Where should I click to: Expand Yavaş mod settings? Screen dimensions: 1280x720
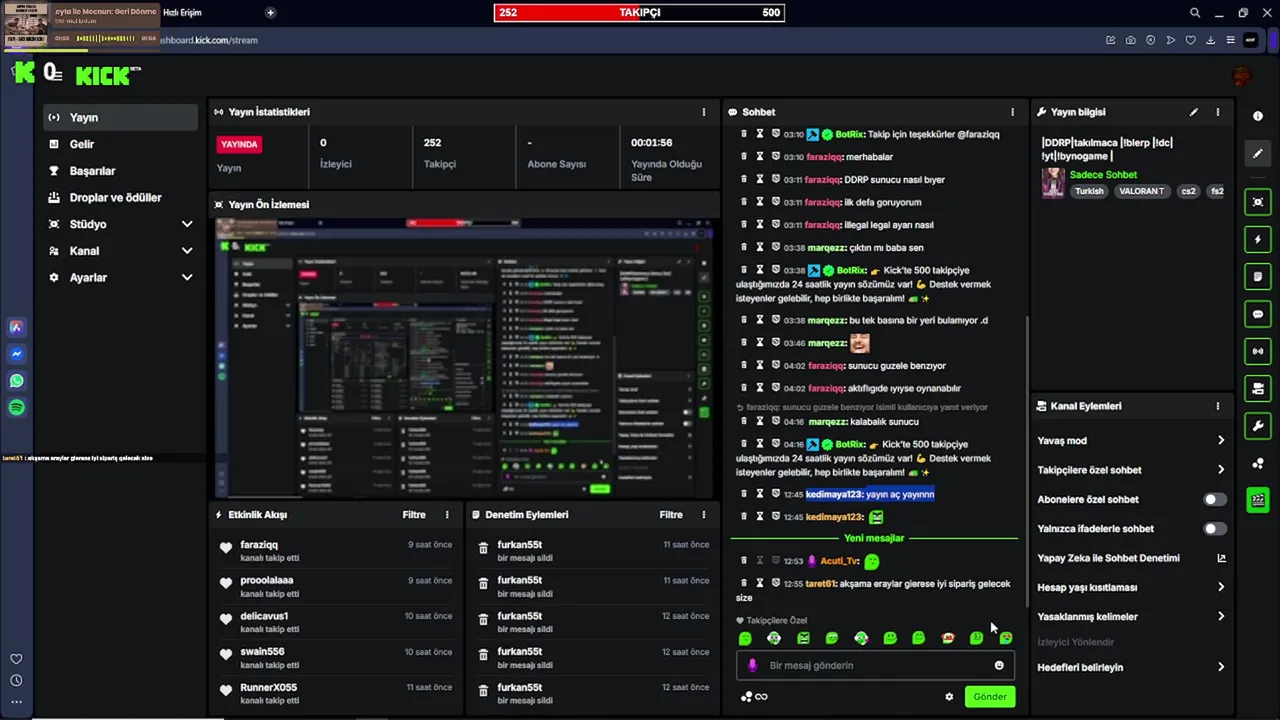[1131, 440]
